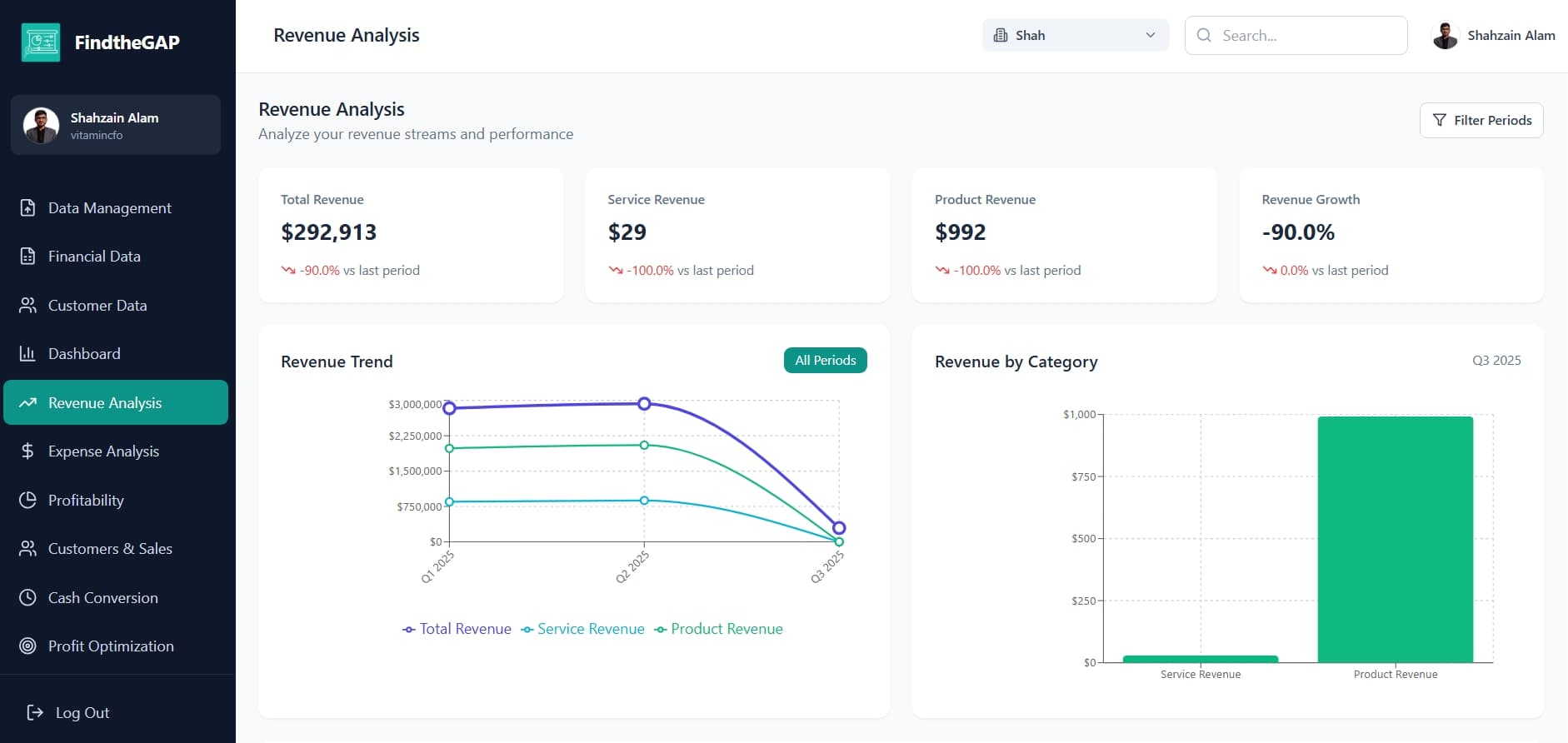Click the sidebar profile photo of Shahzain Alam
The height and width of the screenshot is (743, 1568).
tap(41, 125)
